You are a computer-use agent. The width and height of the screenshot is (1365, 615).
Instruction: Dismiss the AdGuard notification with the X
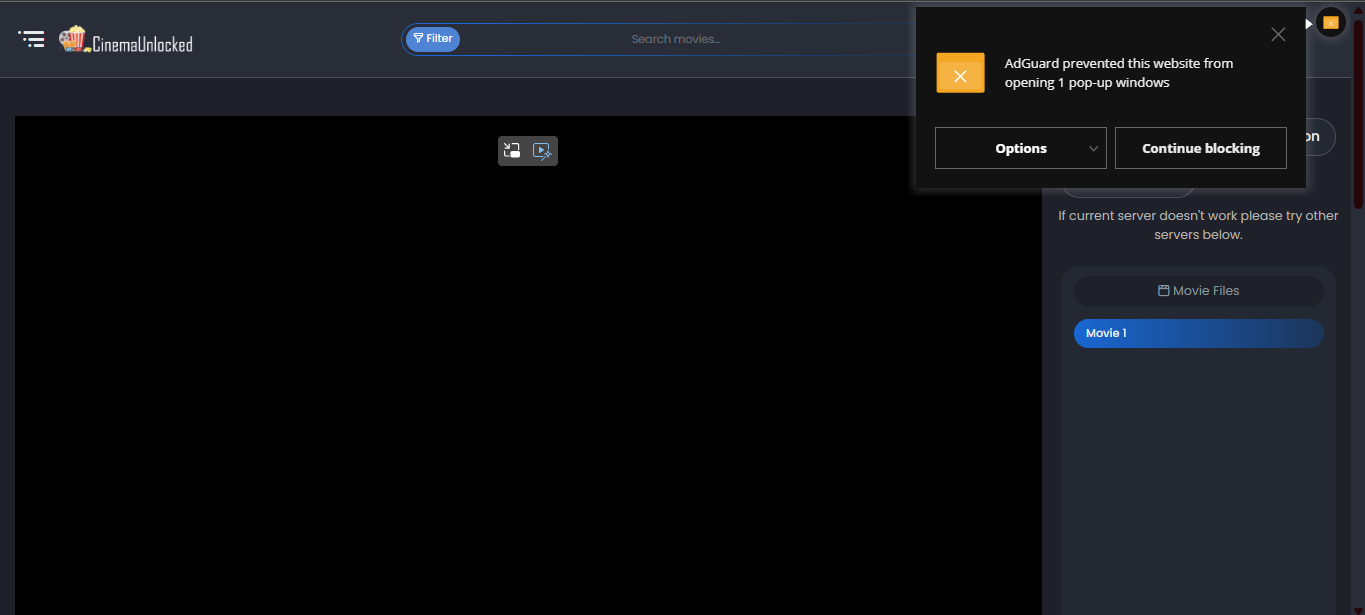tap(1278, 34)
